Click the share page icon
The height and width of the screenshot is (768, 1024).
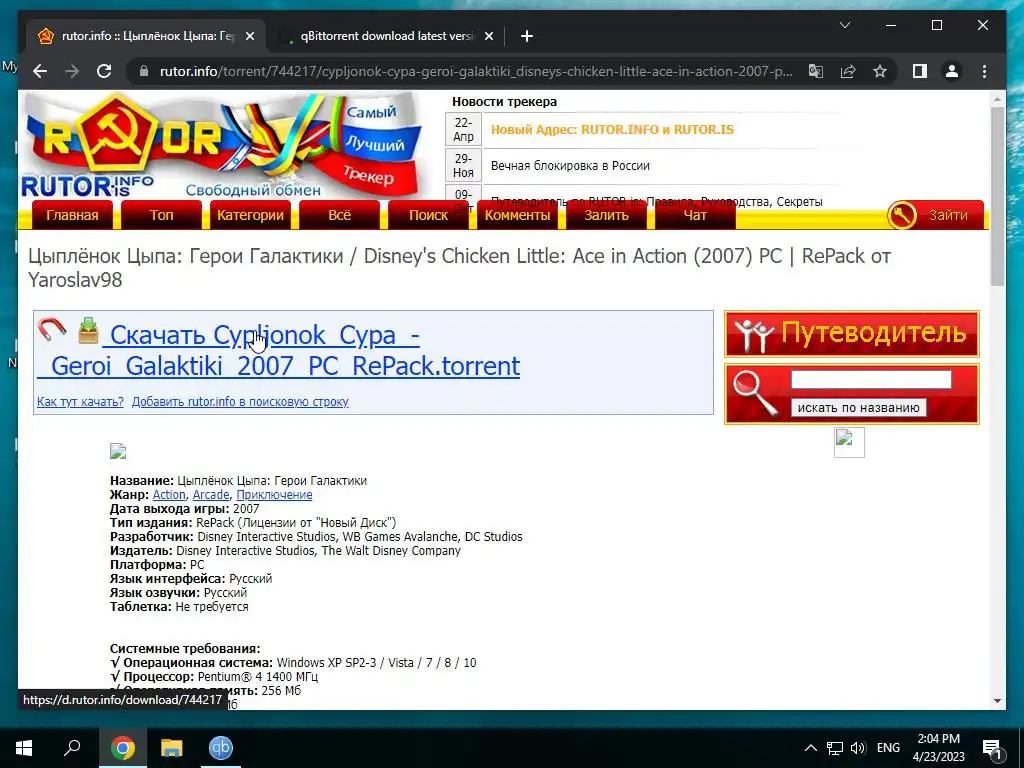click(x=848, y=71)
